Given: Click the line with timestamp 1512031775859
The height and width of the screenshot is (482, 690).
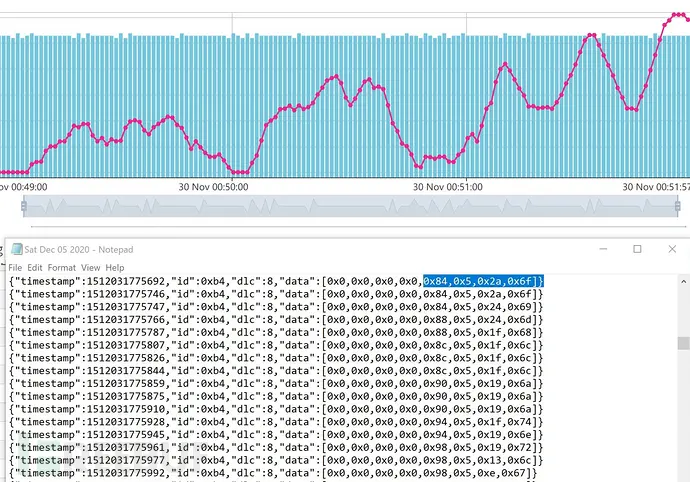Looking at the screenshot, I should pyautogui.click(x=276, y=383).
